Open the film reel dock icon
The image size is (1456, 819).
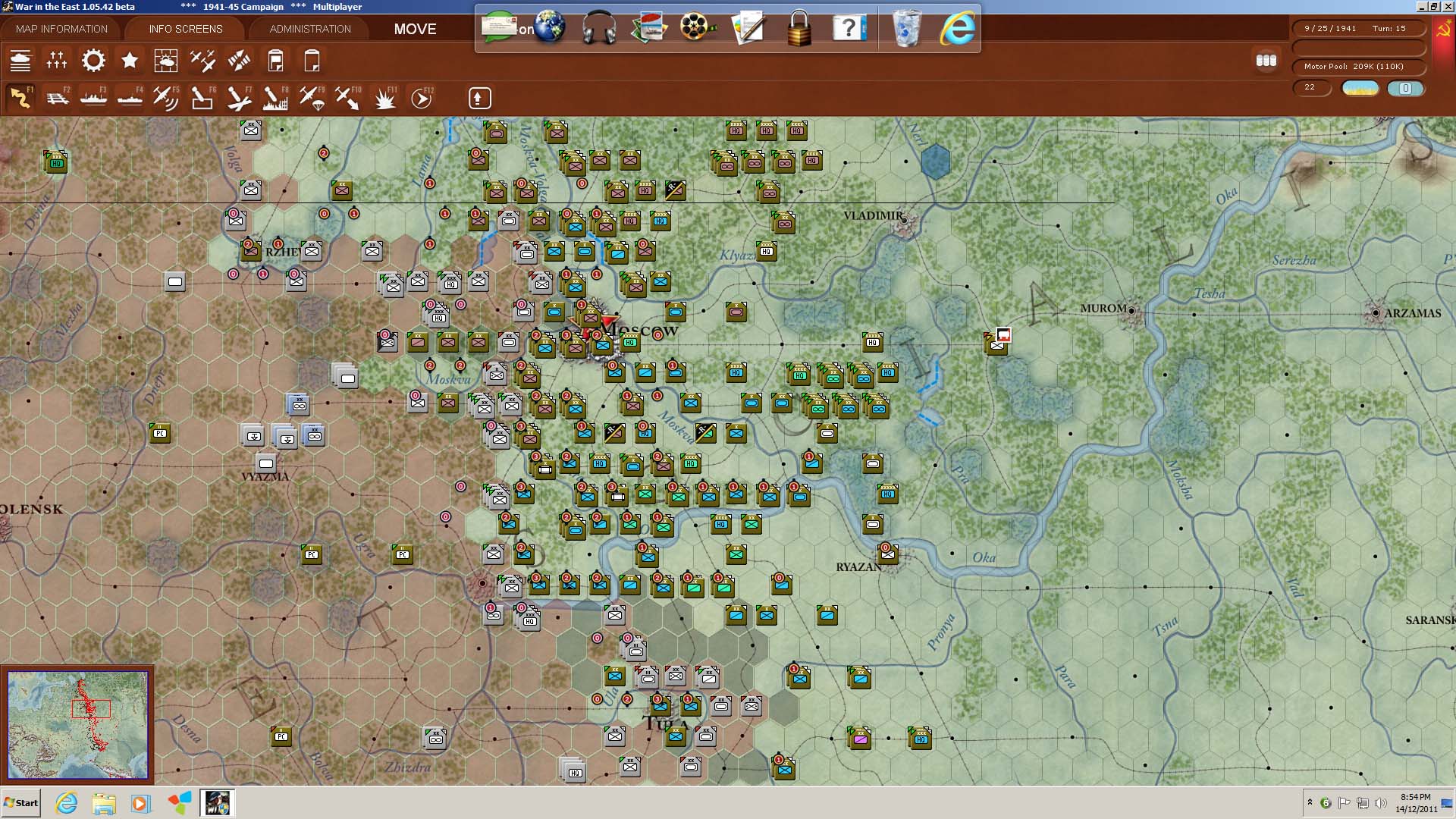coord(697,28)
